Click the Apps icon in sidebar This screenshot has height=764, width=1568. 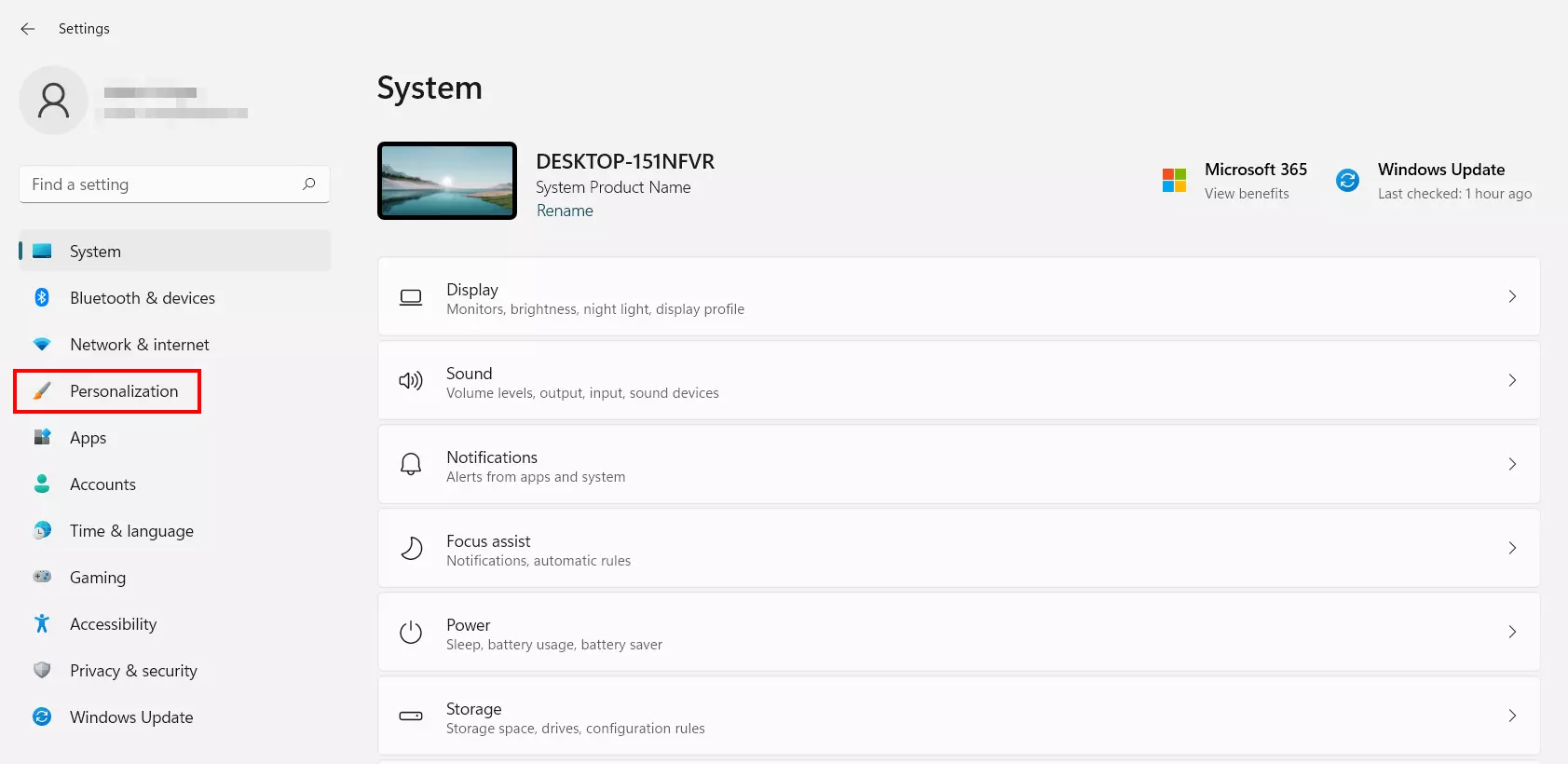[42, 437]
